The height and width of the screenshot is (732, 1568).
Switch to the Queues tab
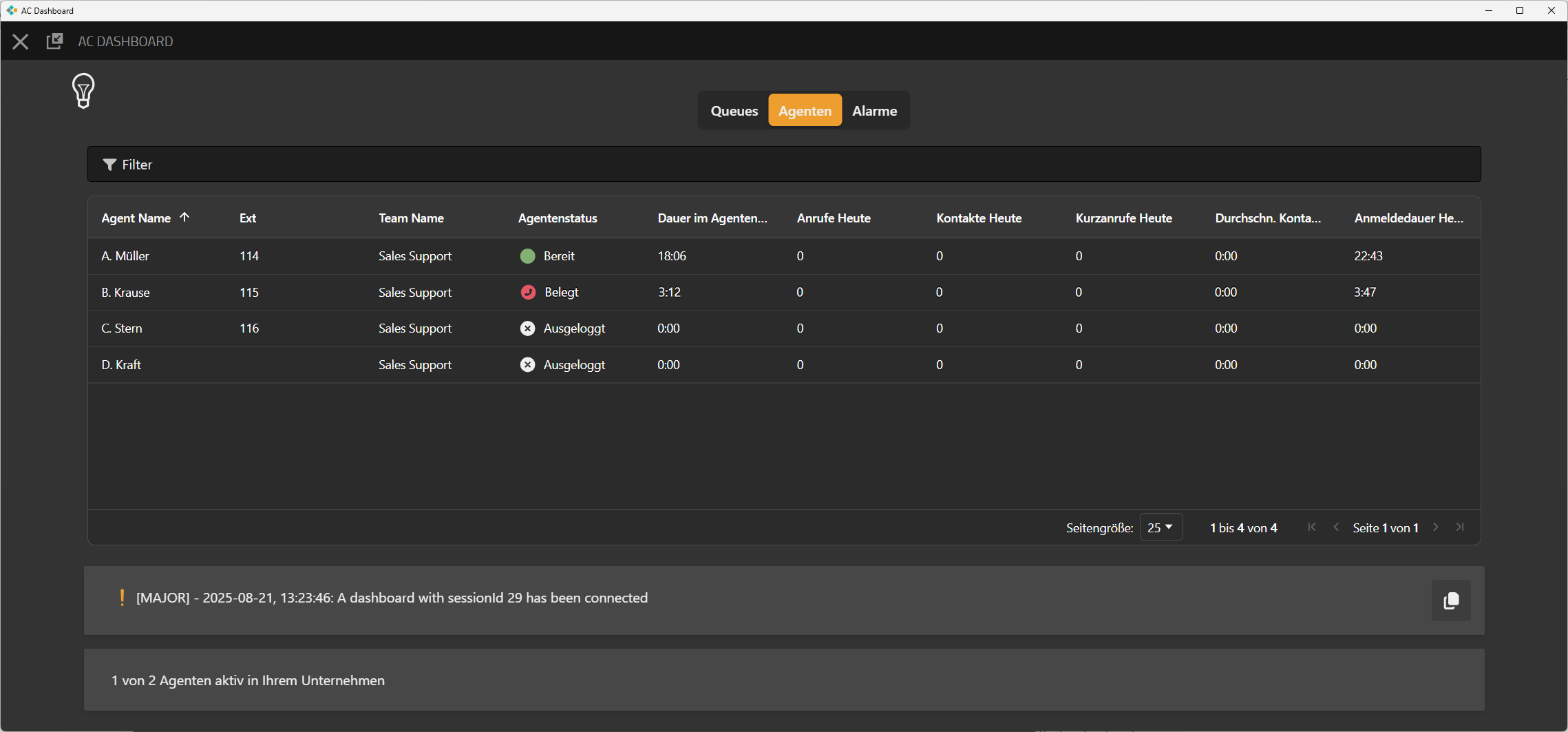pos(734,111)
